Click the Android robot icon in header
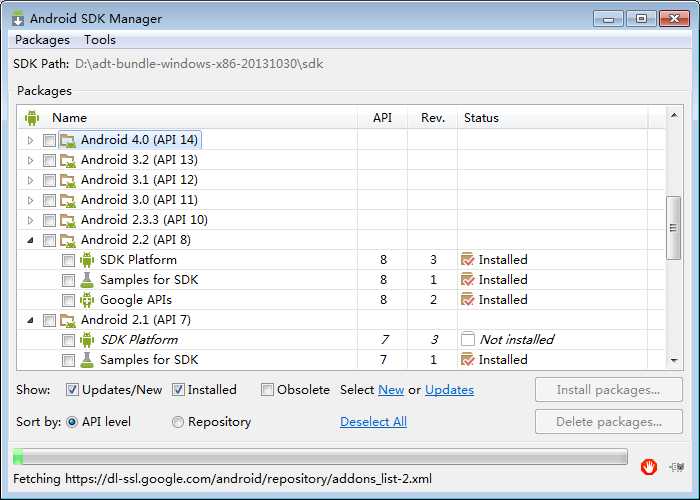This screenshot has height=500, width=700. (x=32, y=118)
